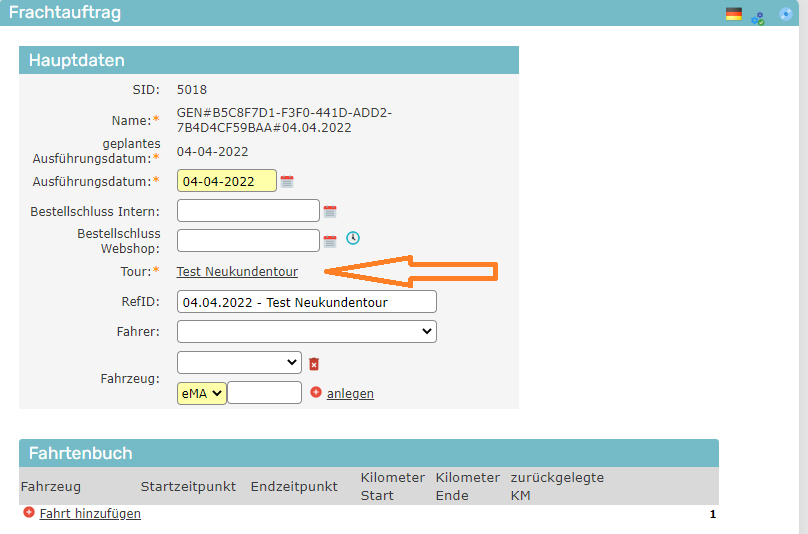Click the German flag language icon
This screenshot has height=534, width=808.
(x=734, y=14)
